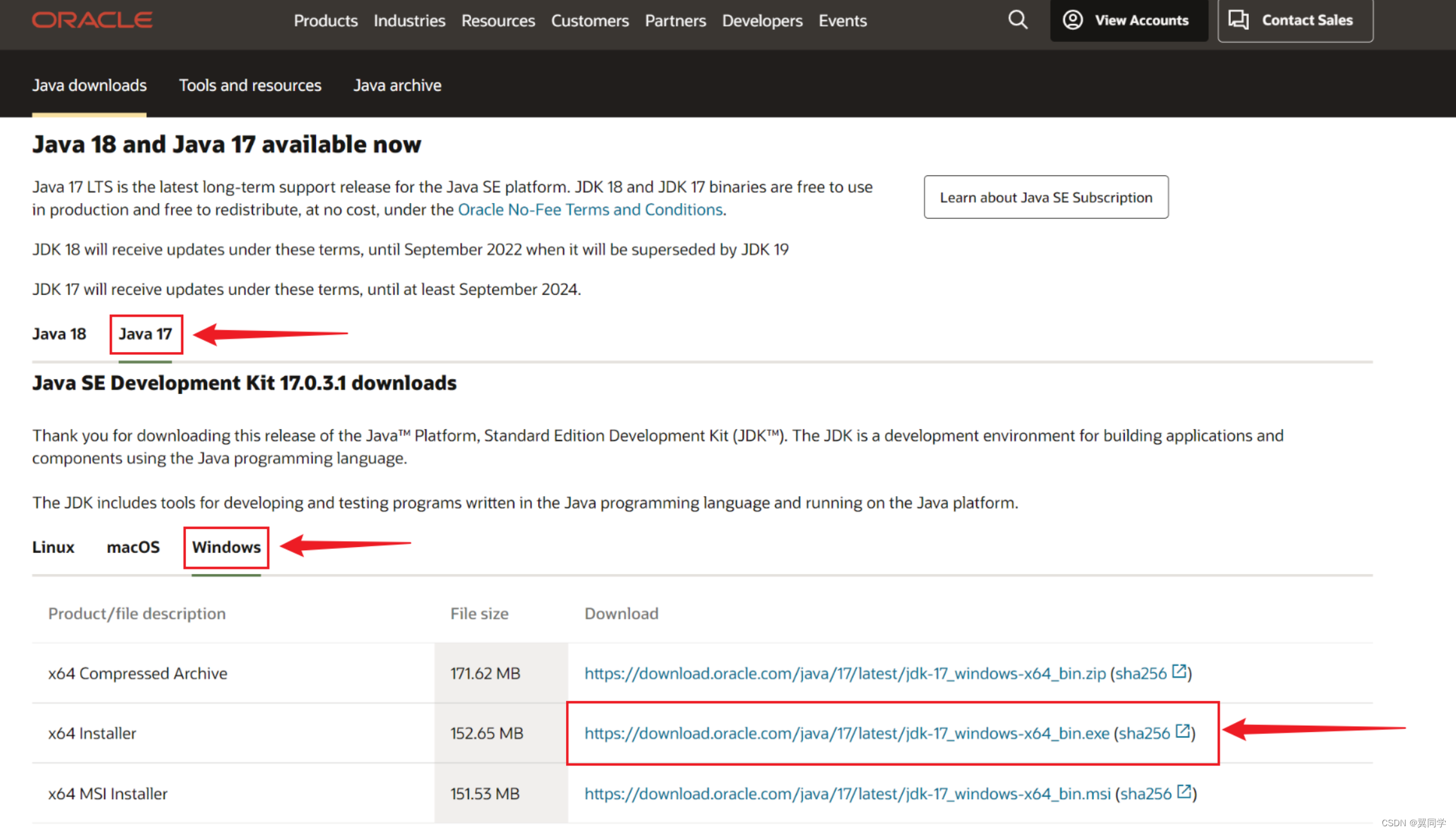Switch to the Linux tab
Viewport: 1456px width, 834px height.
(x=53, y=547)
